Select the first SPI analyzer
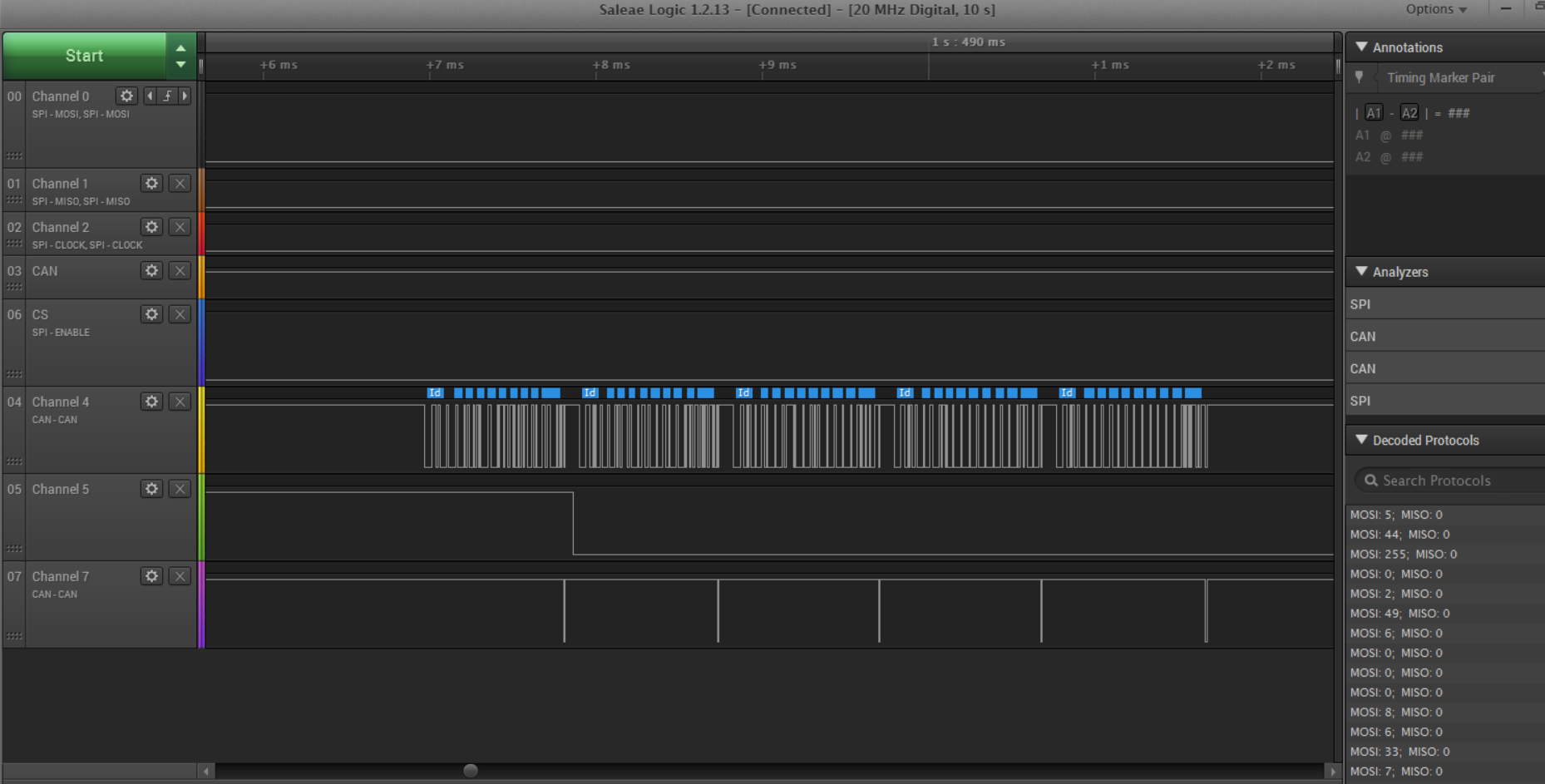This screenshot has height=784, width=1545. [1445, 304]
